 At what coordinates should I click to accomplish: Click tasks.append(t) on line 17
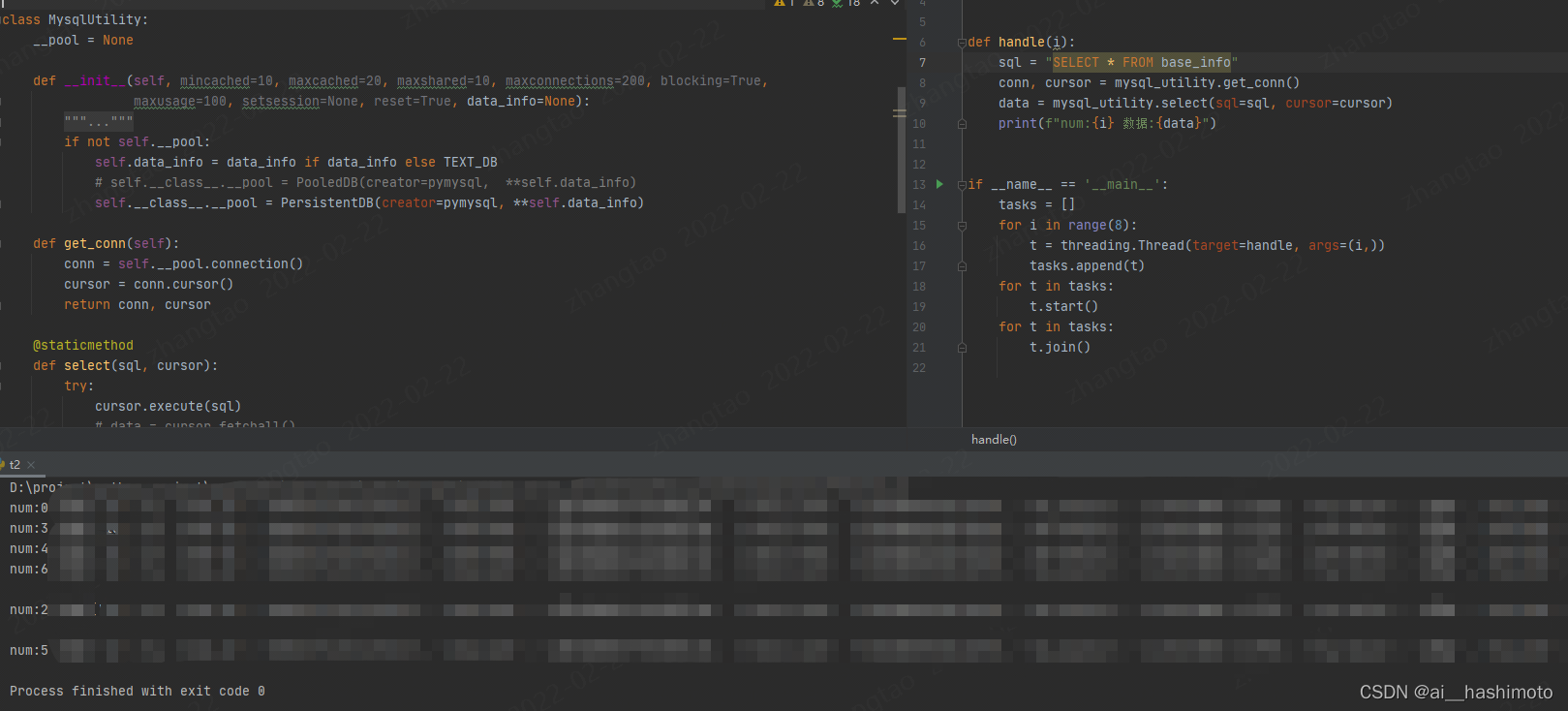point(1087,266)
